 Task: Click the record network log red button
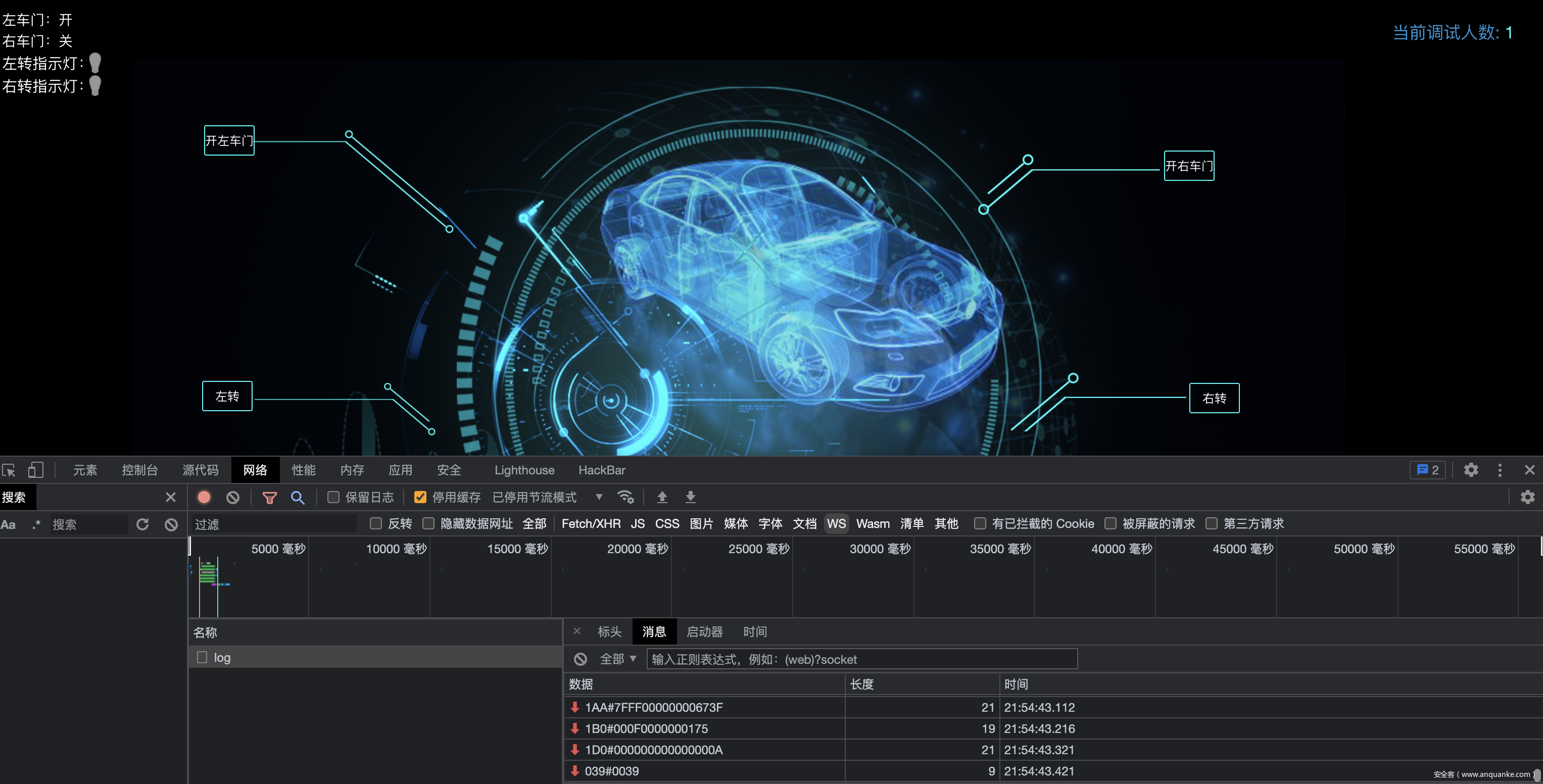pyautogui.click(x=204, y=497)
